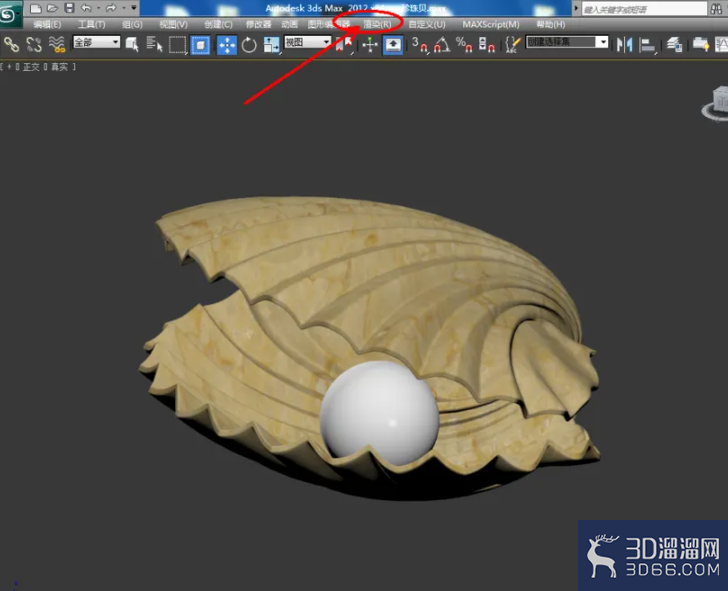Image resolution: width=728 pixels, height=591 pixels.
Task: Open the 渲染(R) menu
Action: (x=377, y=24)
